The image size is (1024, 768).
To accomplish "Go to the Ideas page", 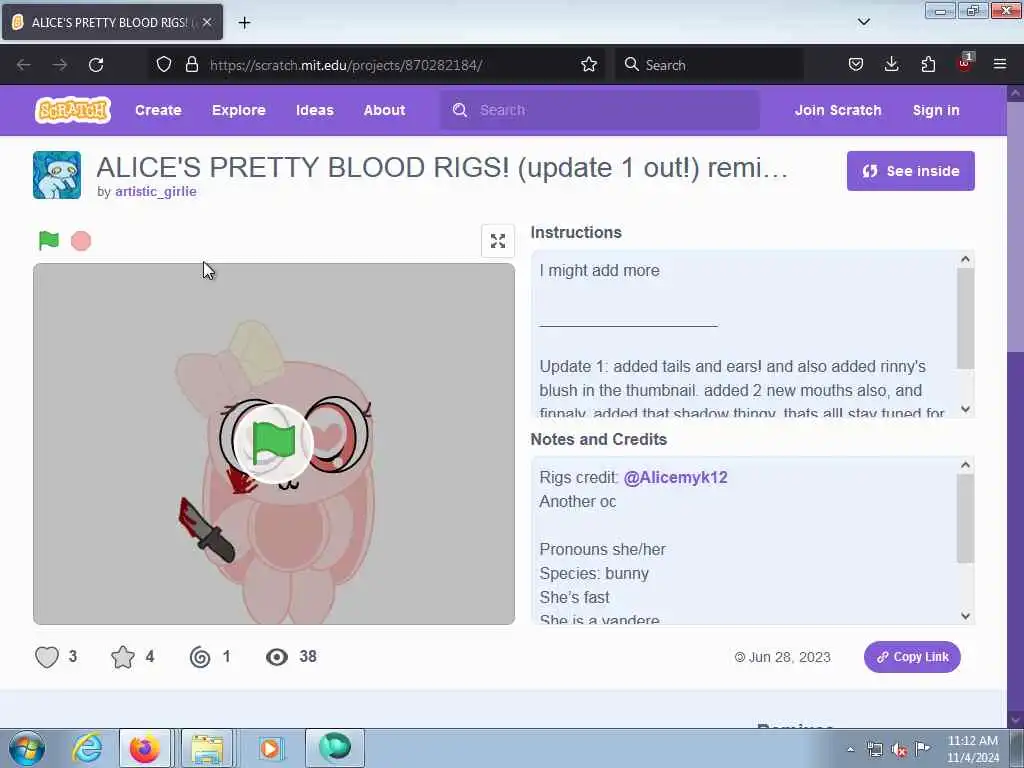I will [x=314, y=110].
